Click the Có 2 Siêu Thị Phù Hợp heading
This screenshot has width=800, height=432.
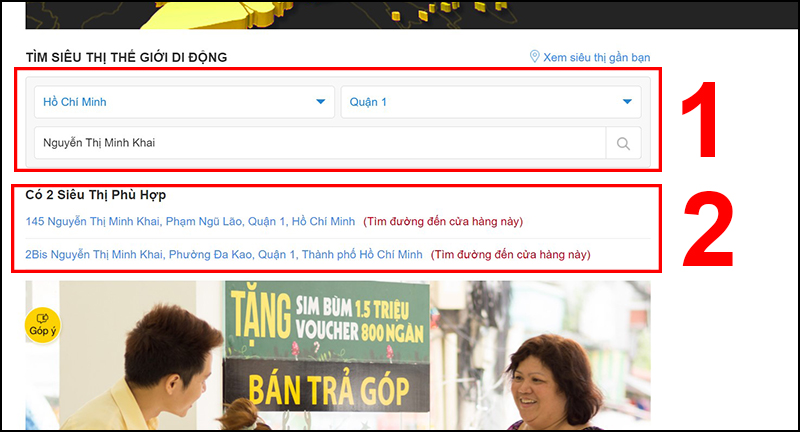click(96, 194)
